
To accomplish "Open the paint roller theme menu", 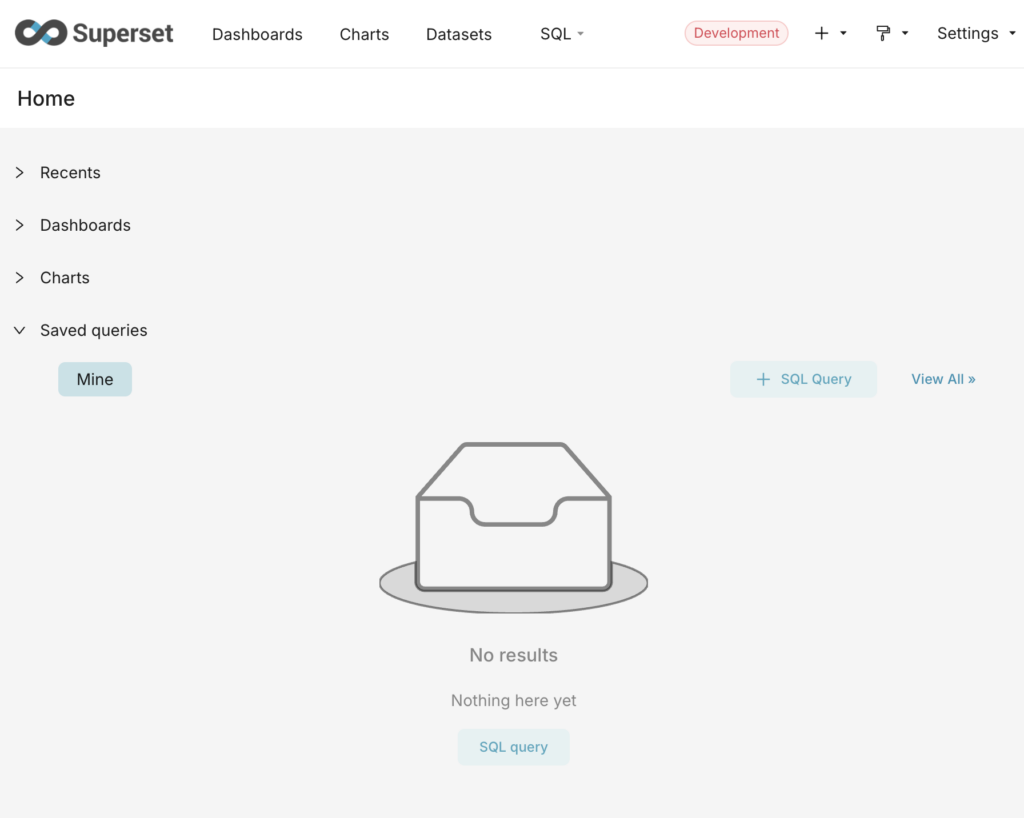I will tap(890, 33).
